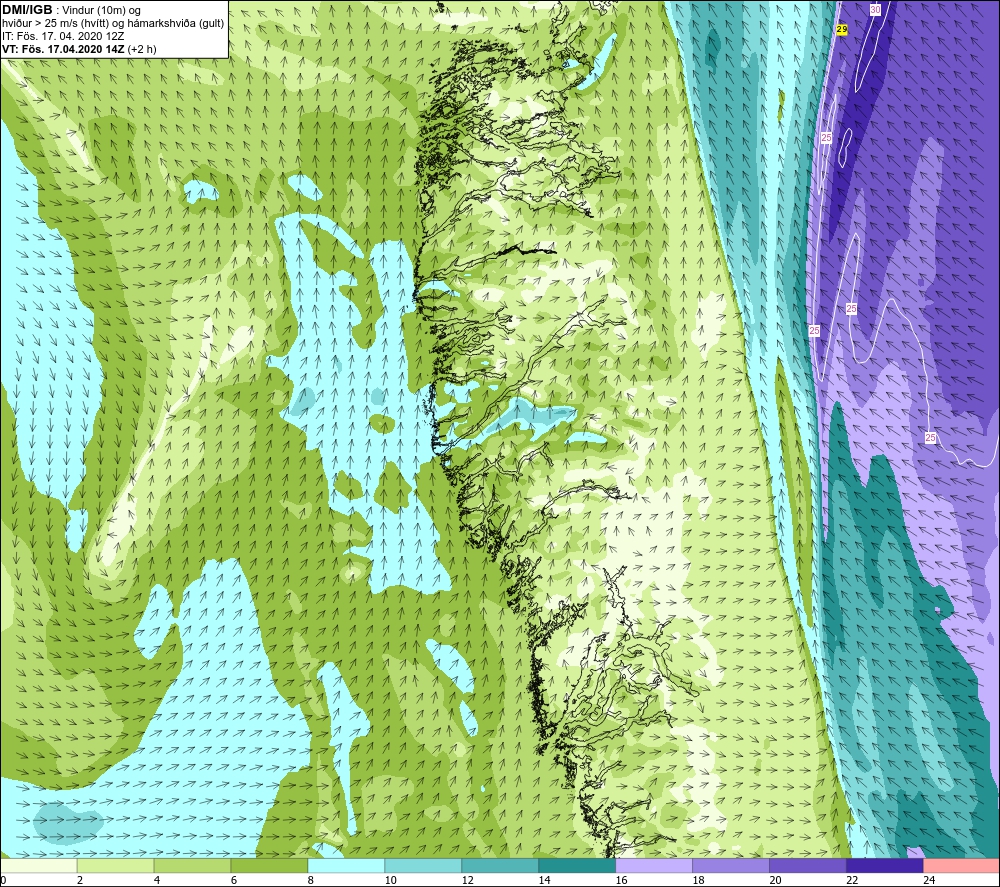The image size is (1000, 887).
Task: Click the legend scale label "2"
Action: (80, 880)
